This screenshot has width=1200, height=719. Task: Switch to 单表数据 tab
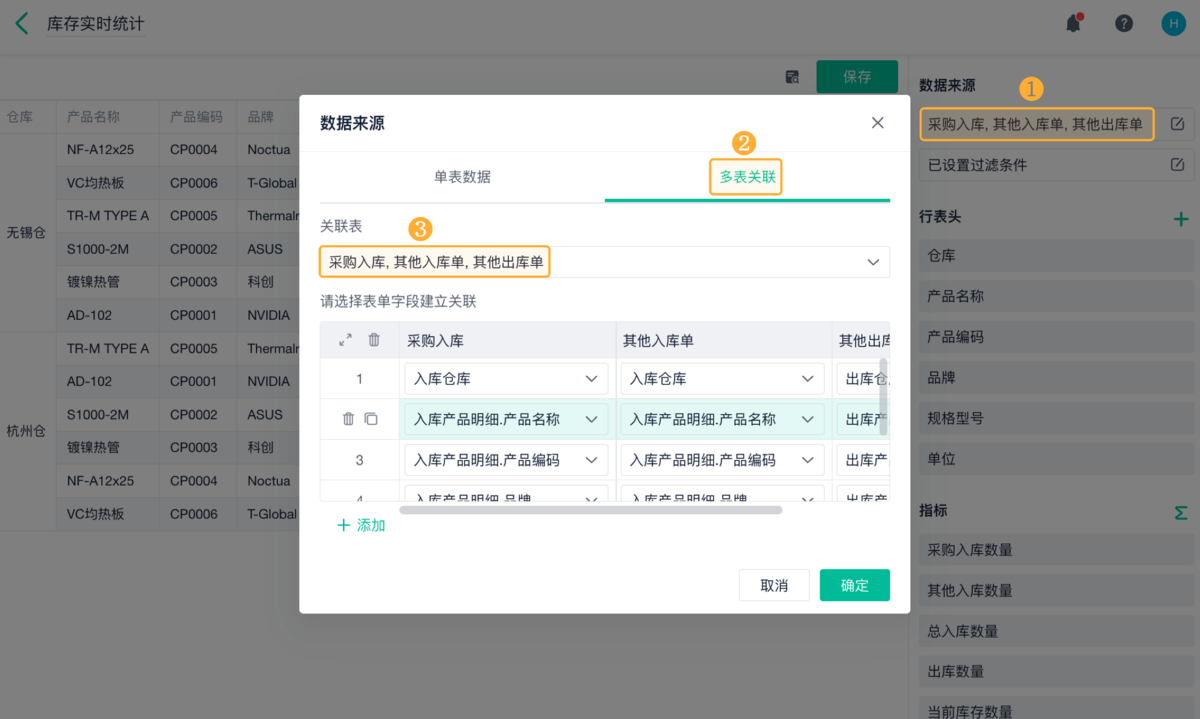point(462,177)
